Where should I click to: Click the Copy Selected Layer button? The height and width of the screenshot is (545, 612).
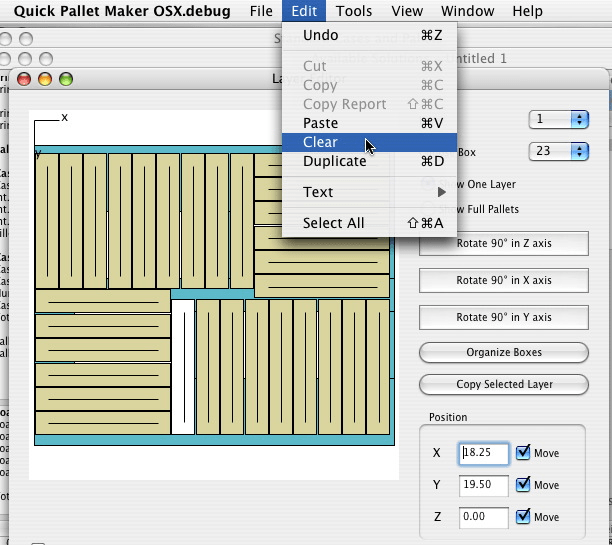[503, 384]
